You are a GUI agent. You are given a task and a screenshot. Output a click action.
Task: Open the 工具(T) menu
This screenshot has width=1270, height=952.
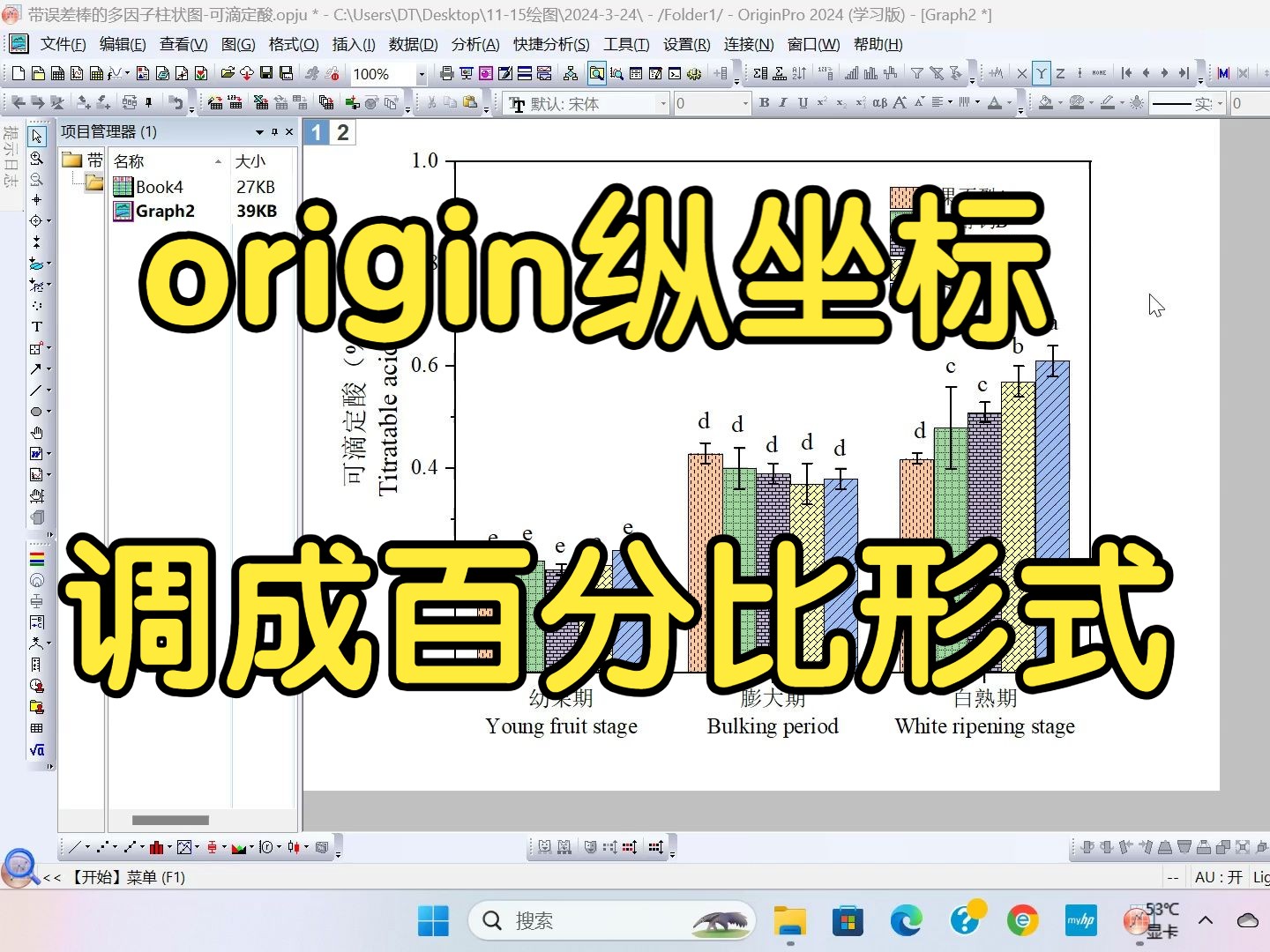pos(626,44)
